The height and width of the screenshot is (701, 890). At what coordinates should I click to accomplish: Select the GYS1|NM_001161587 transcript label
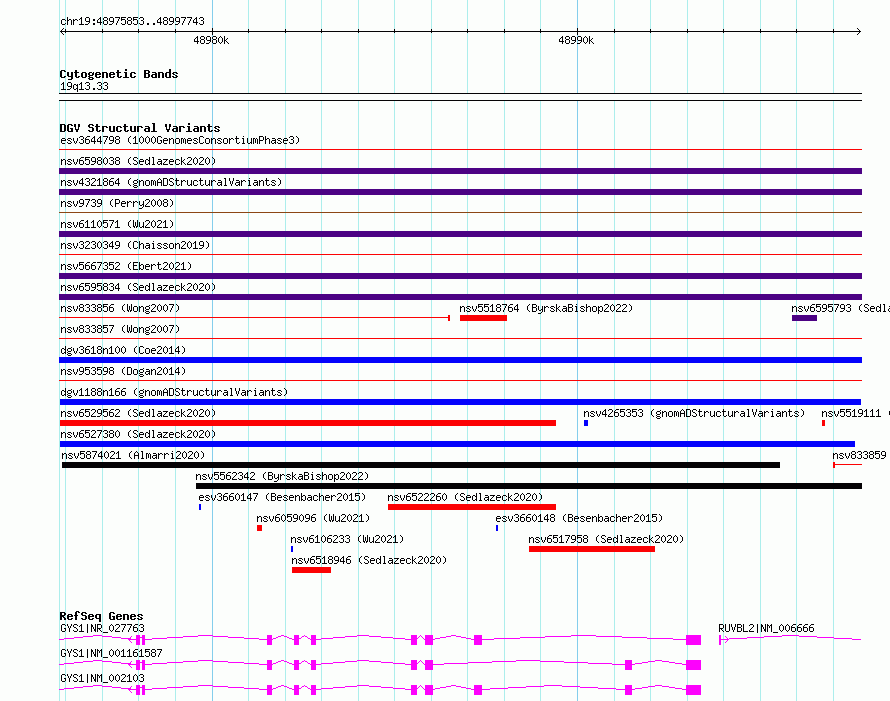[111, 653]
